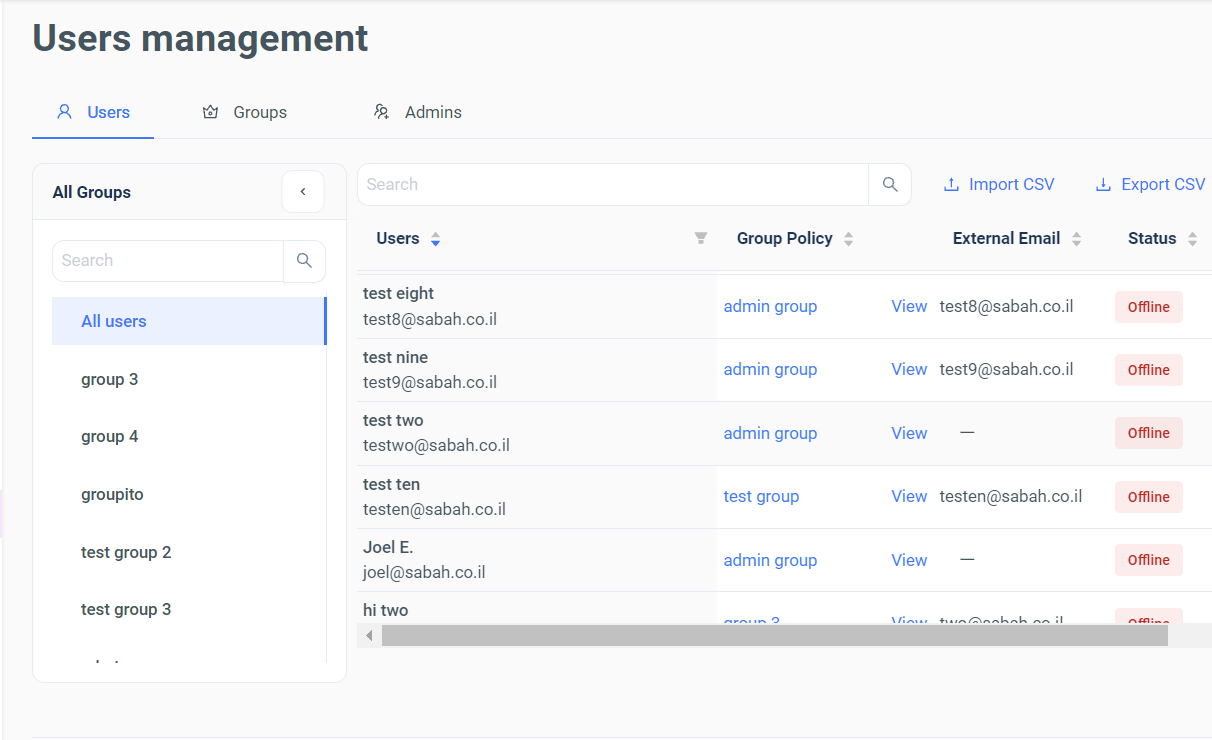Select All users in groups list
This screenshot has width=1212, height=740.
pos(189,321)
